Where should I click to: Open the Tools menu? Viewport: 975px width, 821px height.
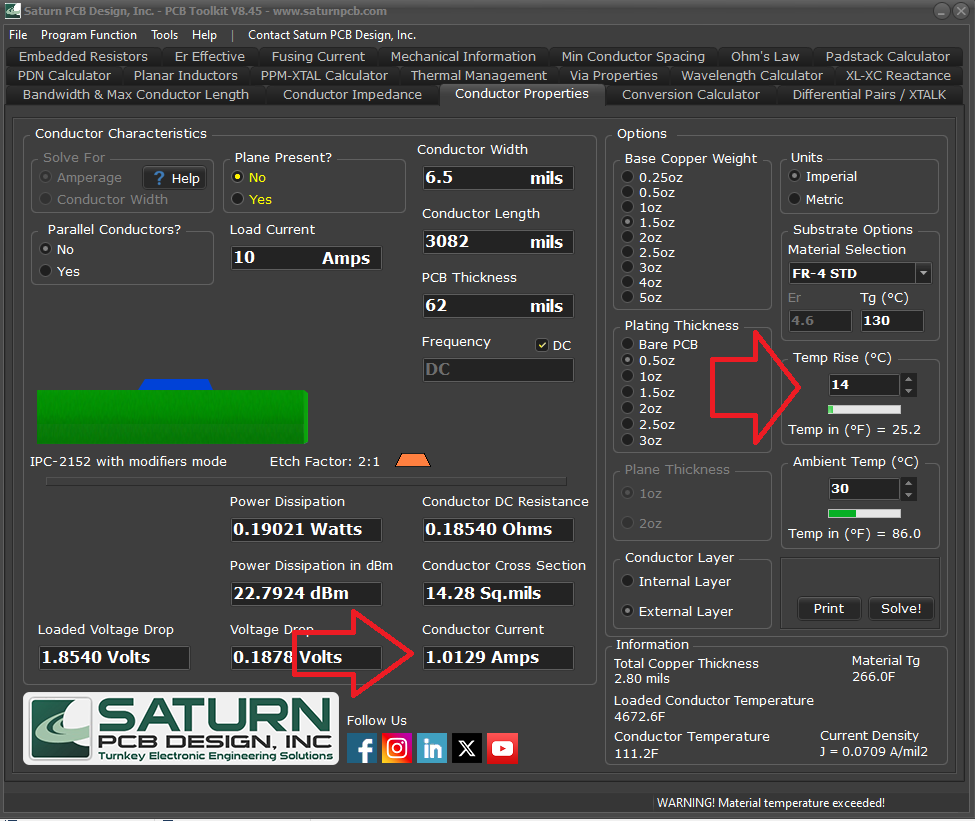[164, 35]
